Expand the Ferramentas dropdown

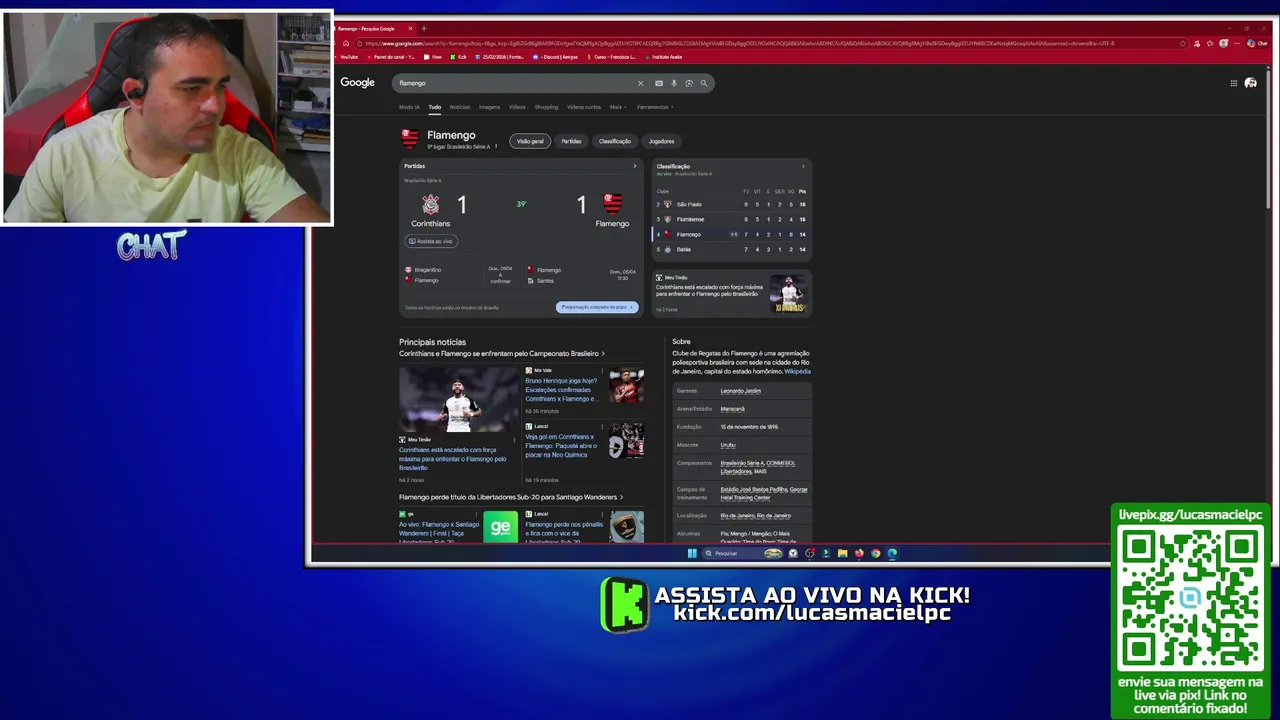click(x=655, y=107)
